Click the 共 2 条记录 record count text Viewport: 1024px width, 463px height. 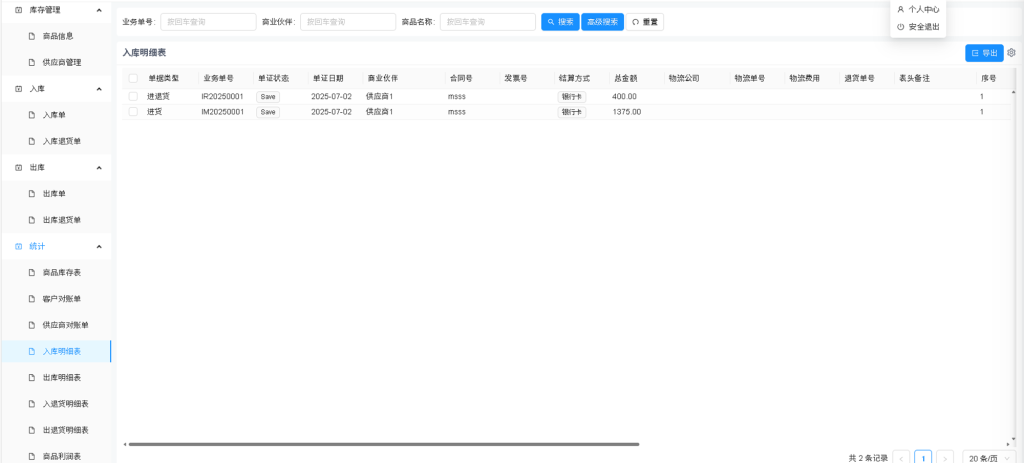point(868,458)
